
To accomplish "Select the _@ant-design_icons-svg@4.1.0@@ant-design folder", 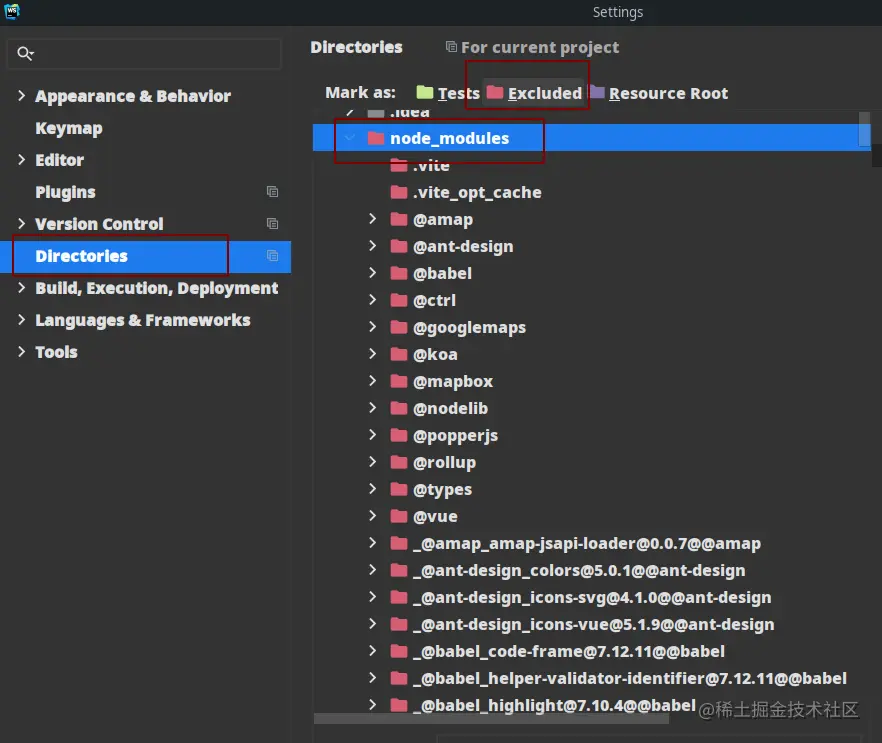I will click(x=592, y=597).
